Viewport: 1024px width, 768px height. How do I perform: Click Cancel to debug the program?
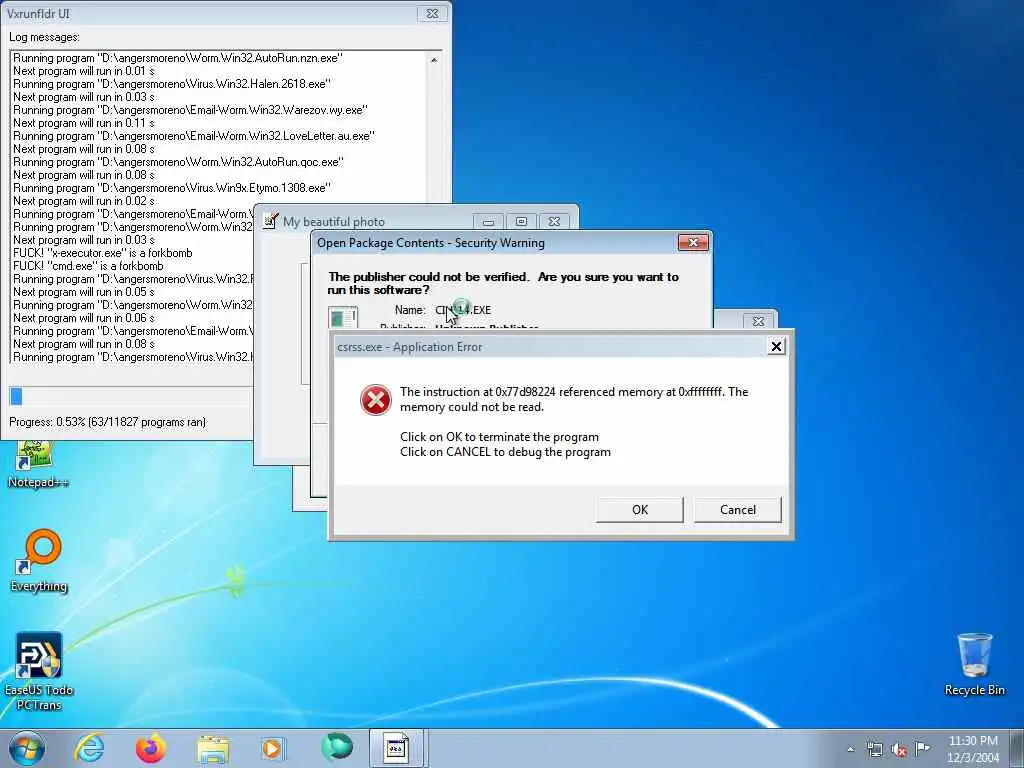(x=737, y=509)
